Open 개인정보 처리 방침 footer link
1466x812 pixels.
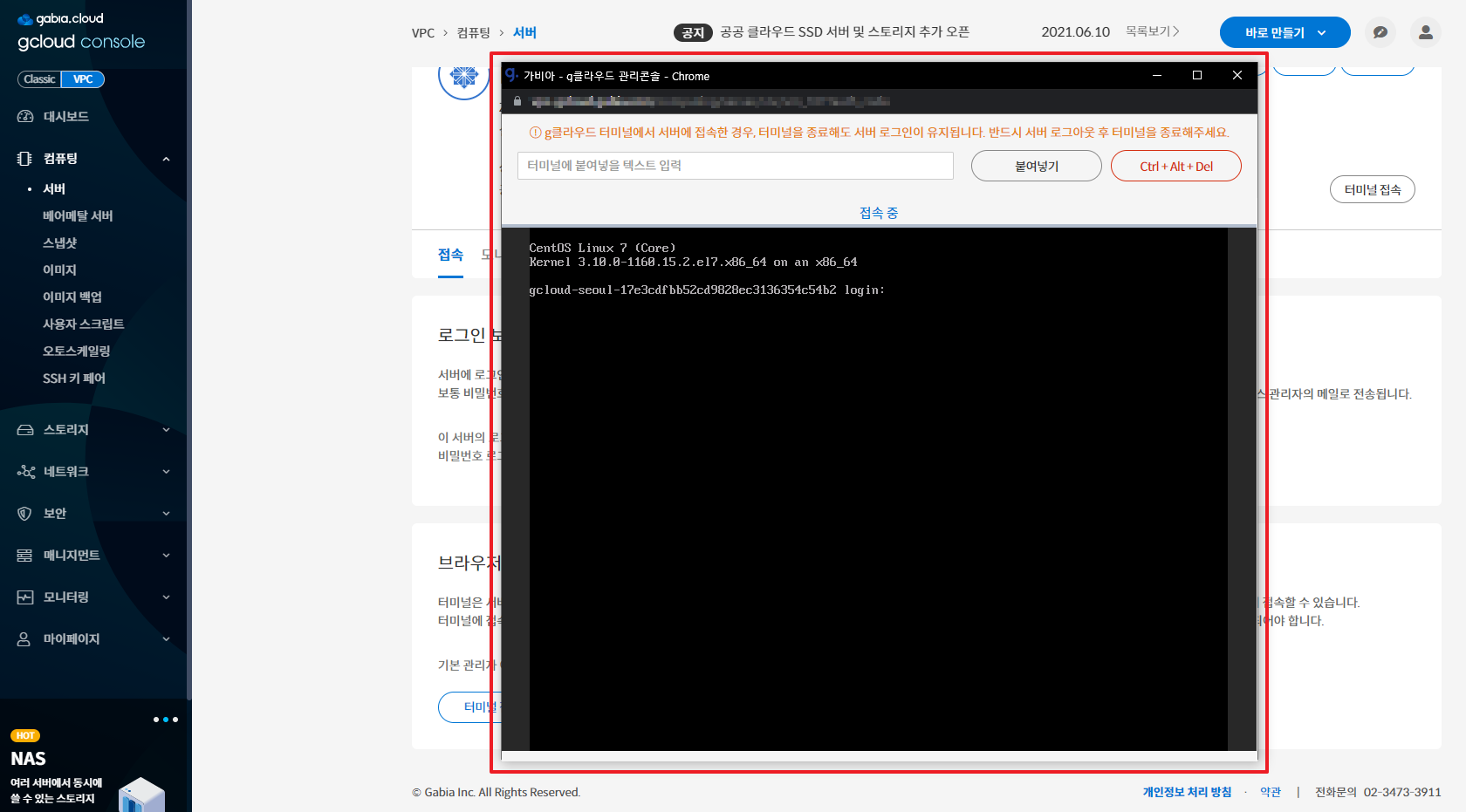[1187, 792]
